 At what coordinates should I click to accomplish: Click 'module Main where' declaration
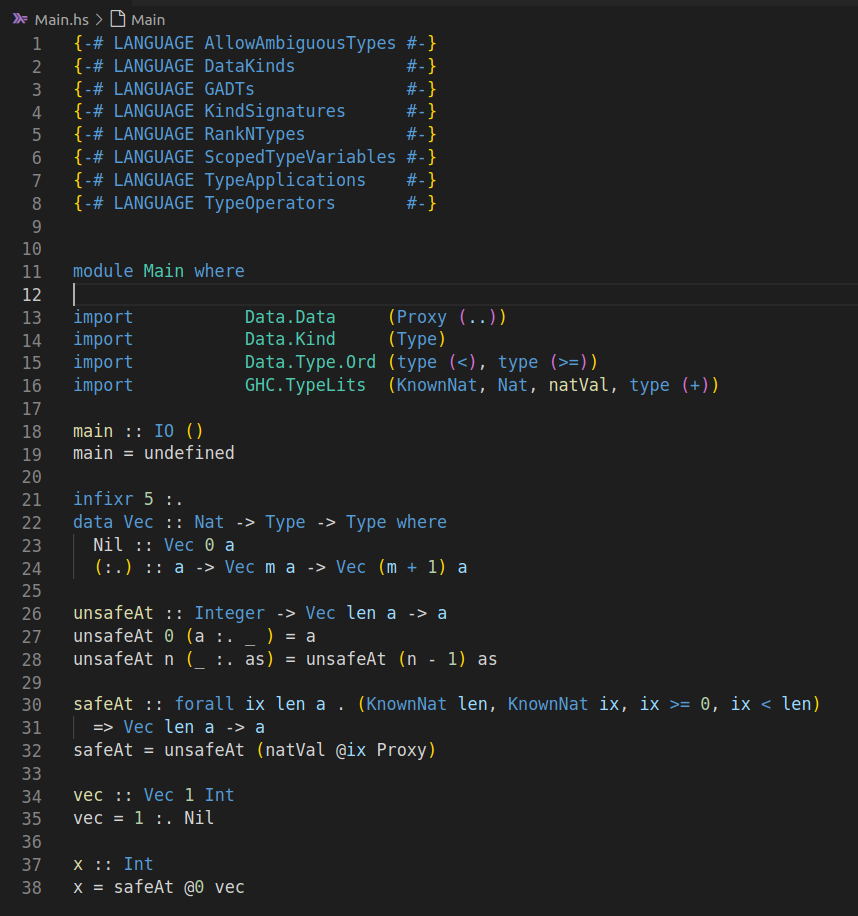tap(158, 271)
